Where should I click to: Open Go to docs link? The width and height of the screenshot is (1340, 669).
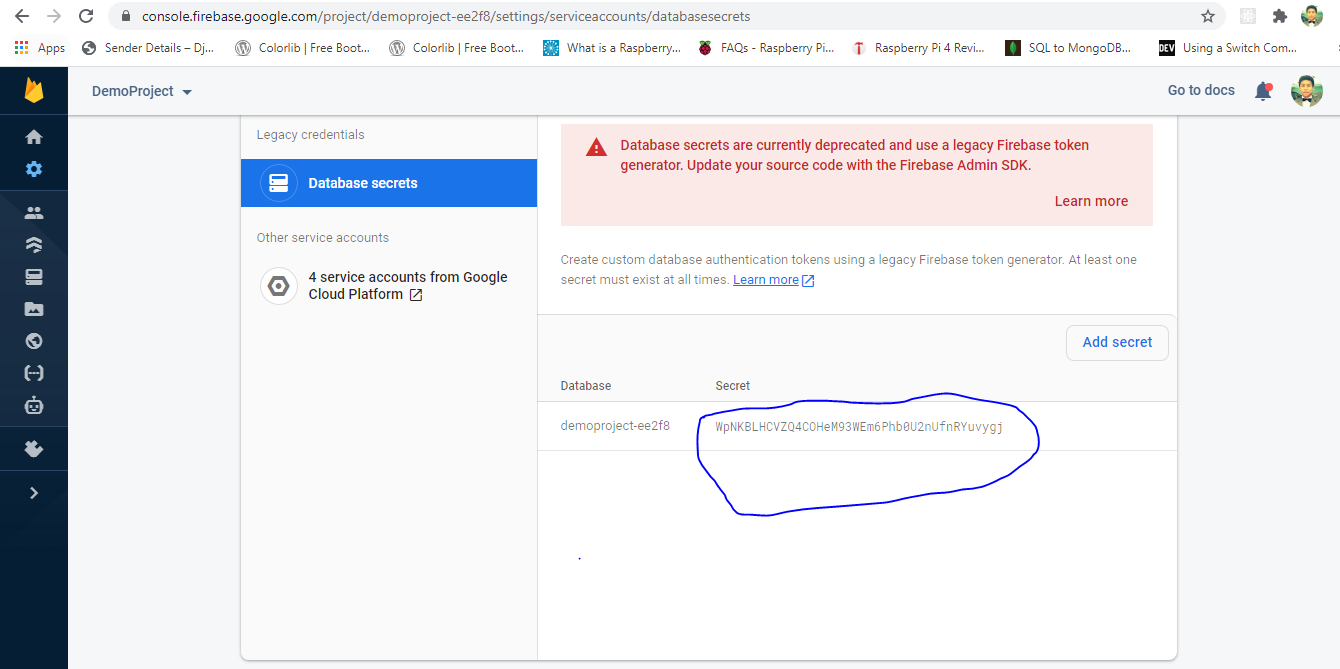point(1201,90)
